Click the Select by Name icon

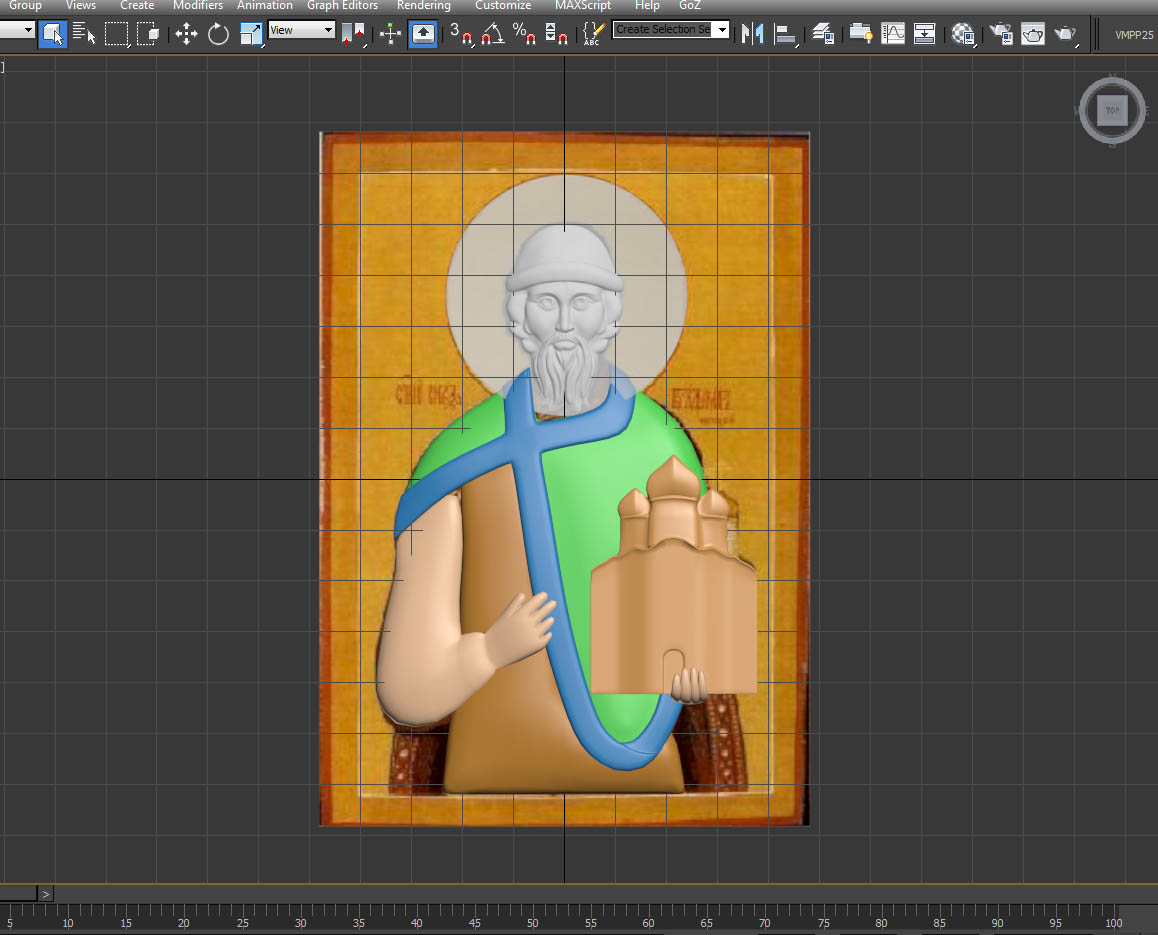[x=85, y=34]
